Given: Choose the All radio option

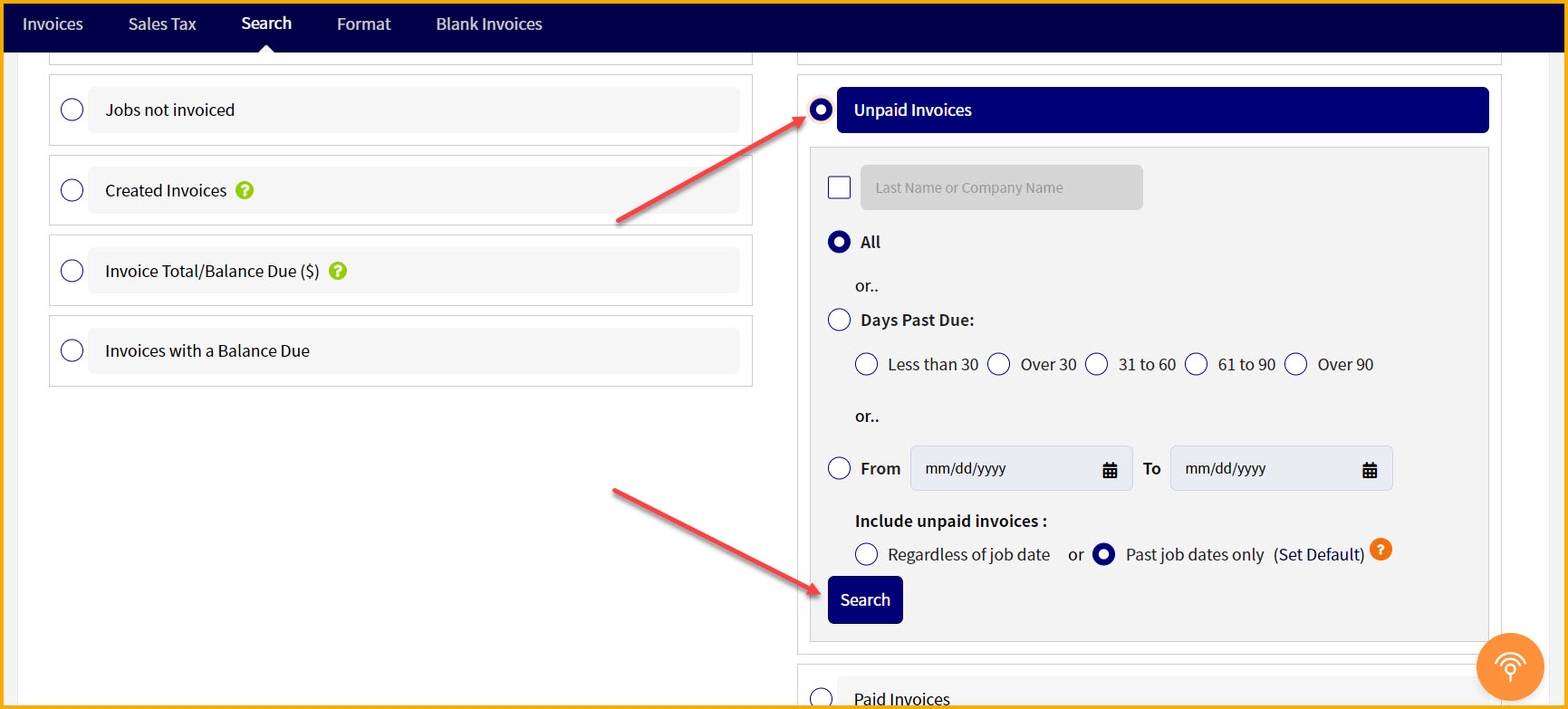Looking at the screenshot, I should pos(840,242).
